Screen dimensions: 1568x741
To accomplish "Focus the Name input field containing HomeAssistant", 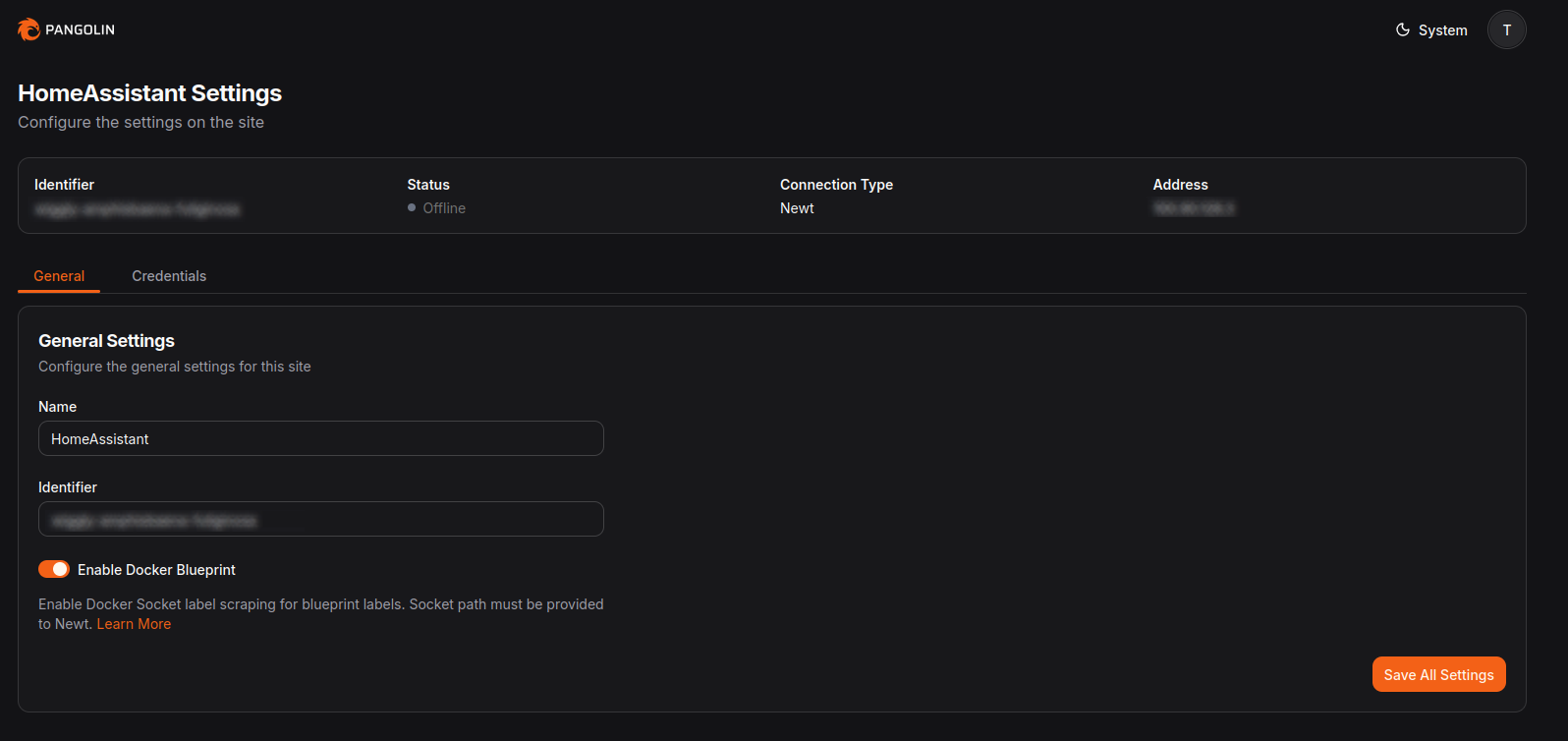I will [320, 438].
